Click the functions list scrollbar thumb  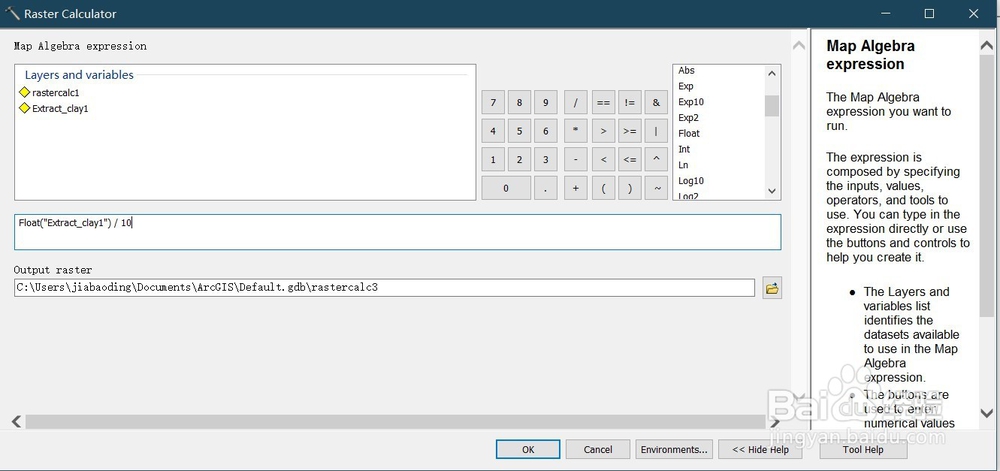772,106
